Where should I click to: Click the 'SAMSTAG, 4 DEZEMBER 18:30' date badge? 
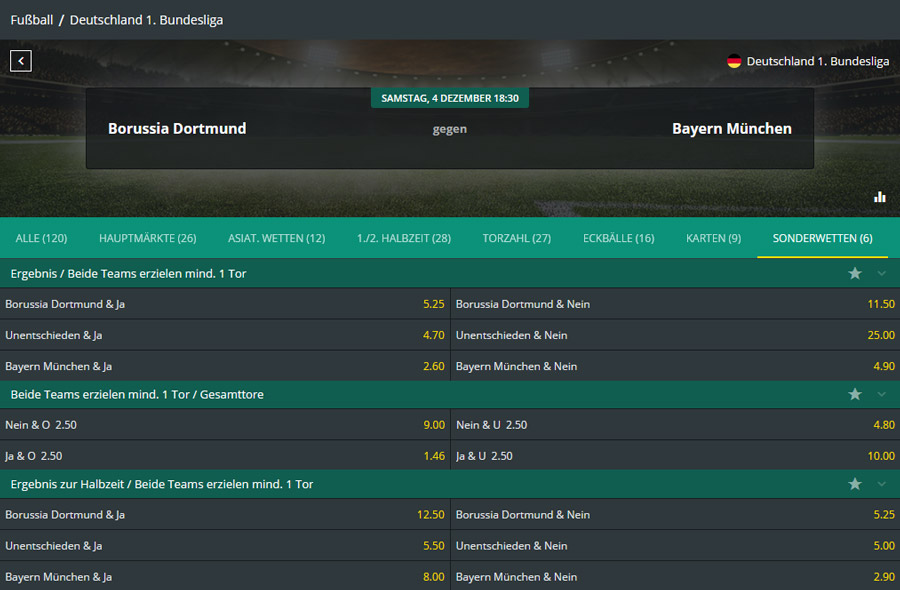coord(450,98)
